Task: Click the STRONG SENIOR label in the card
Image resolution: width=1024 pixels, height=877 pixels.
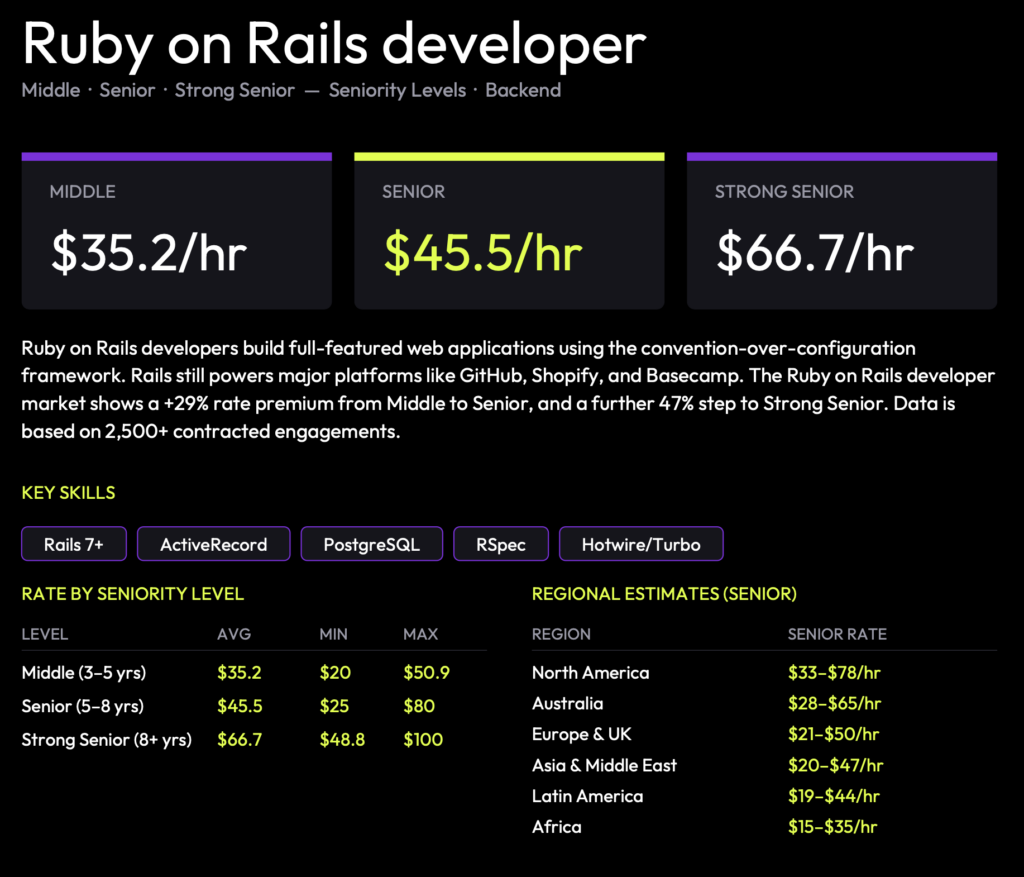Action: [784, 191]
